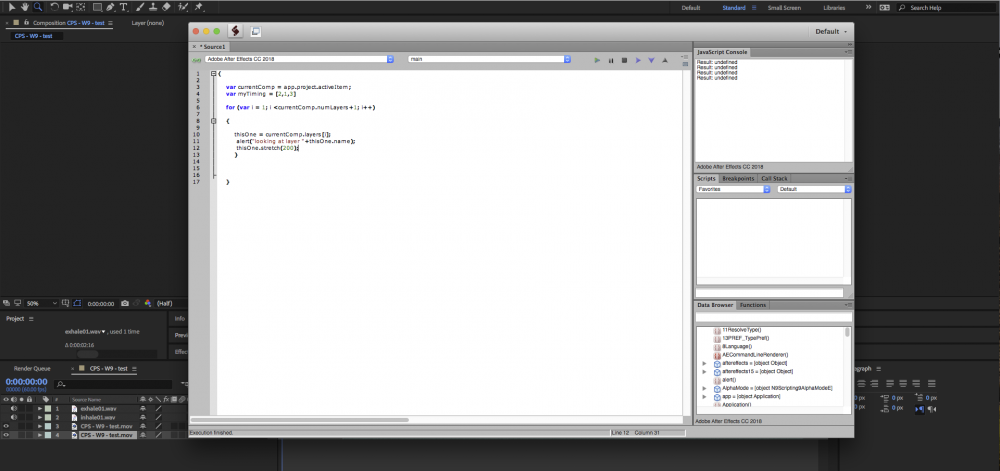Select the Pan Behind anchor point tool
Screen dimensions: 1000x471
coord(81,7)
